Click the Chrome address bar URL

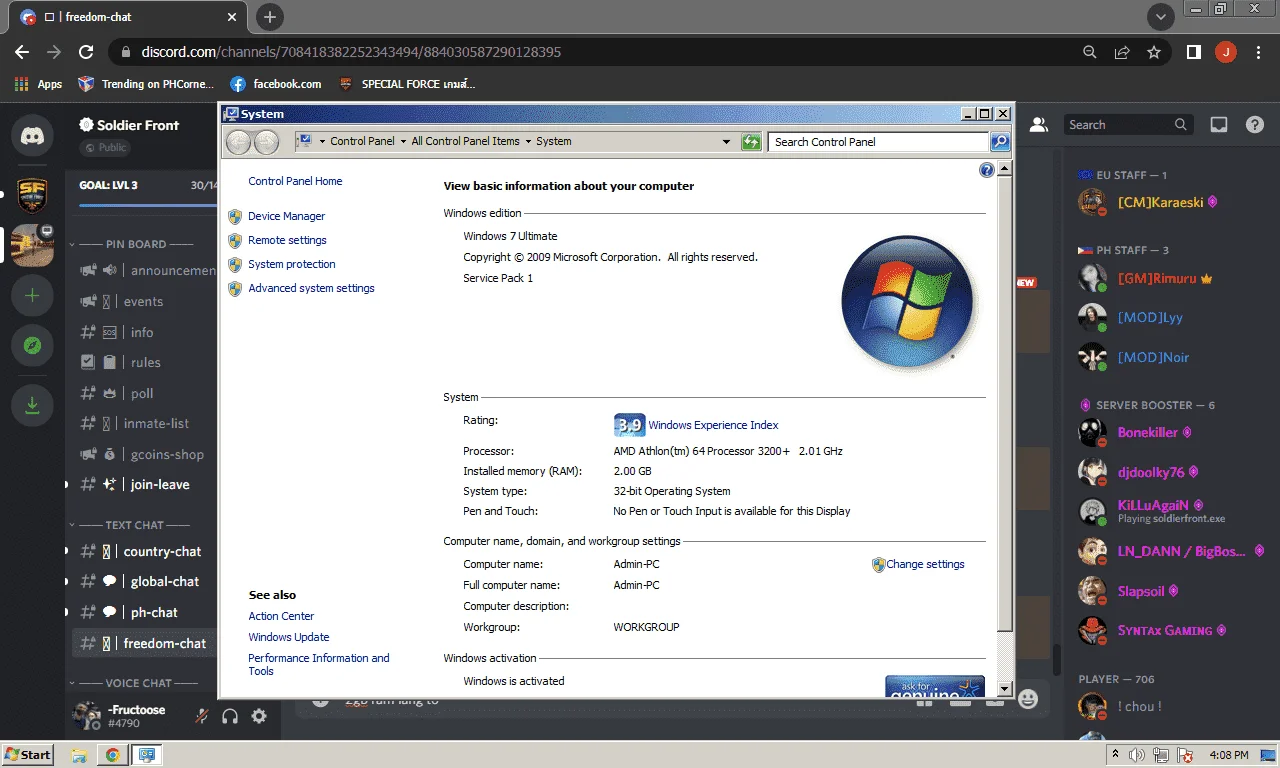tap(351, 52)
